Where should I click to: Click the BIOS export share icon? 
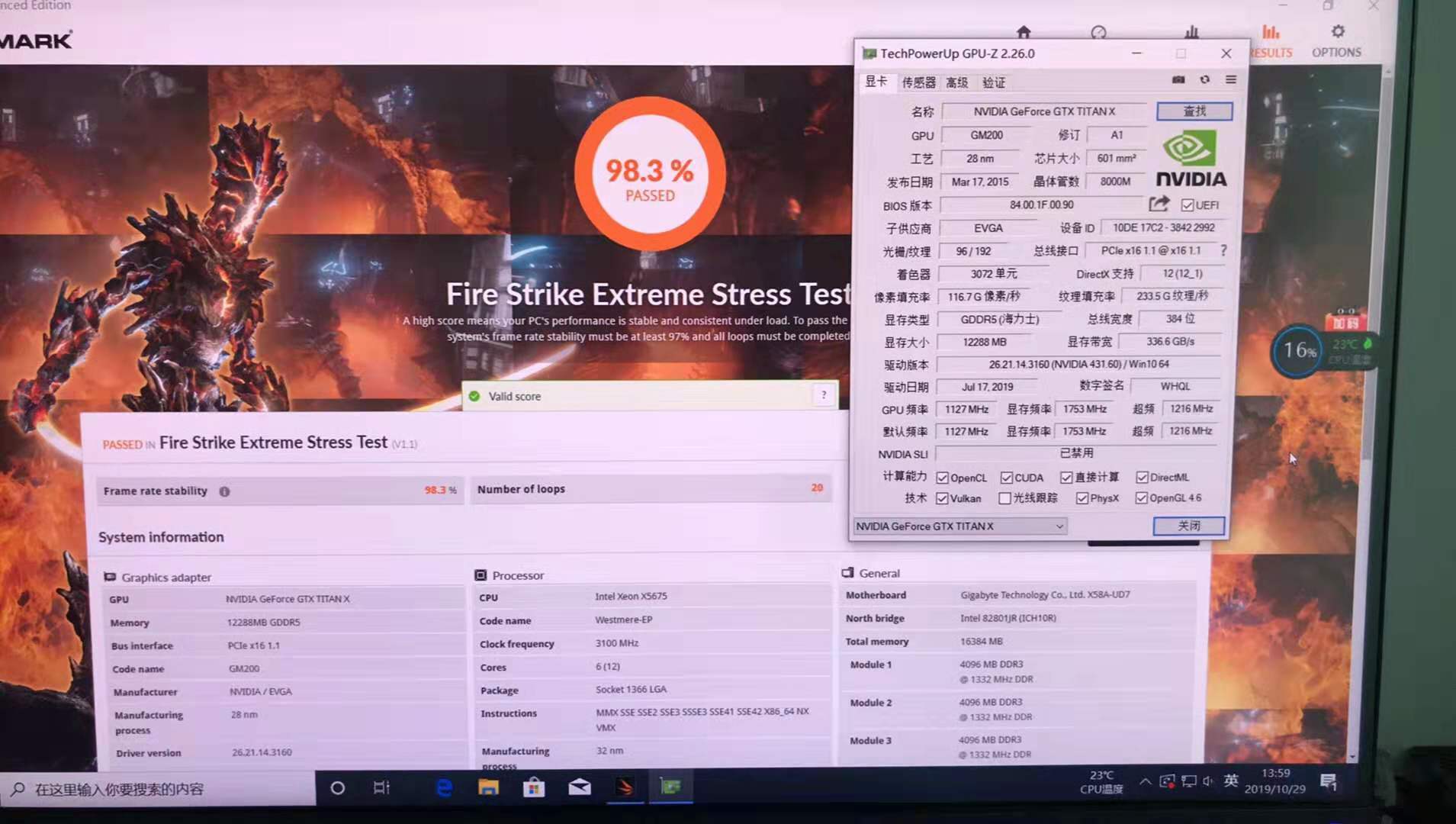[1159, 204]
